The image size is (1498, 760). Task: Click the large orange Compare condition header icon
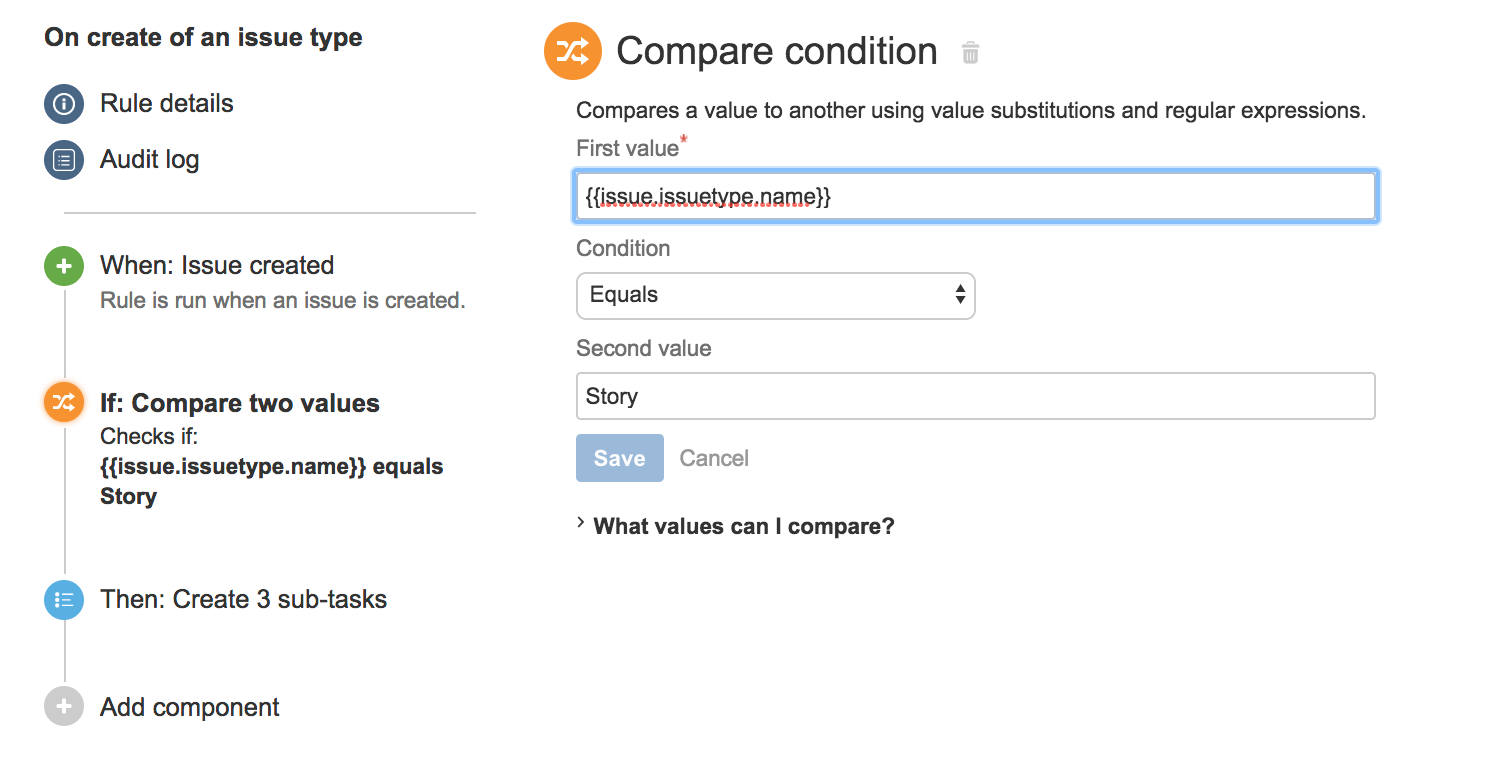(x=572, y=51)
